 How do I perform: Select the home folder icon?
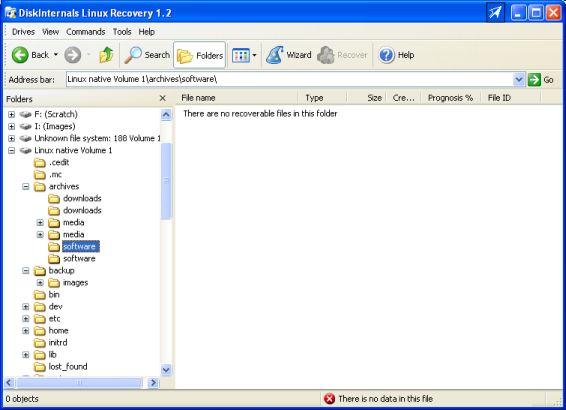(x=40, y=331)
